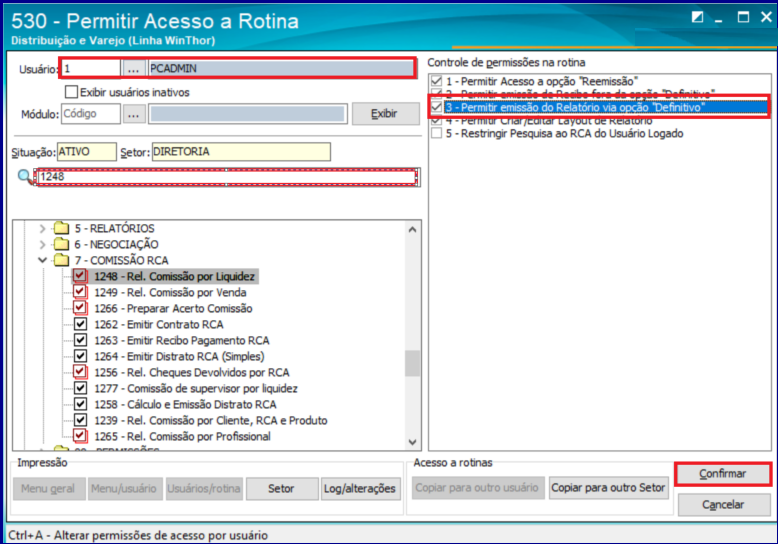Click the 5 - RELATÓRIOS folder icon
This screenshot has height=544, width=778.
(x=62, y=228)
